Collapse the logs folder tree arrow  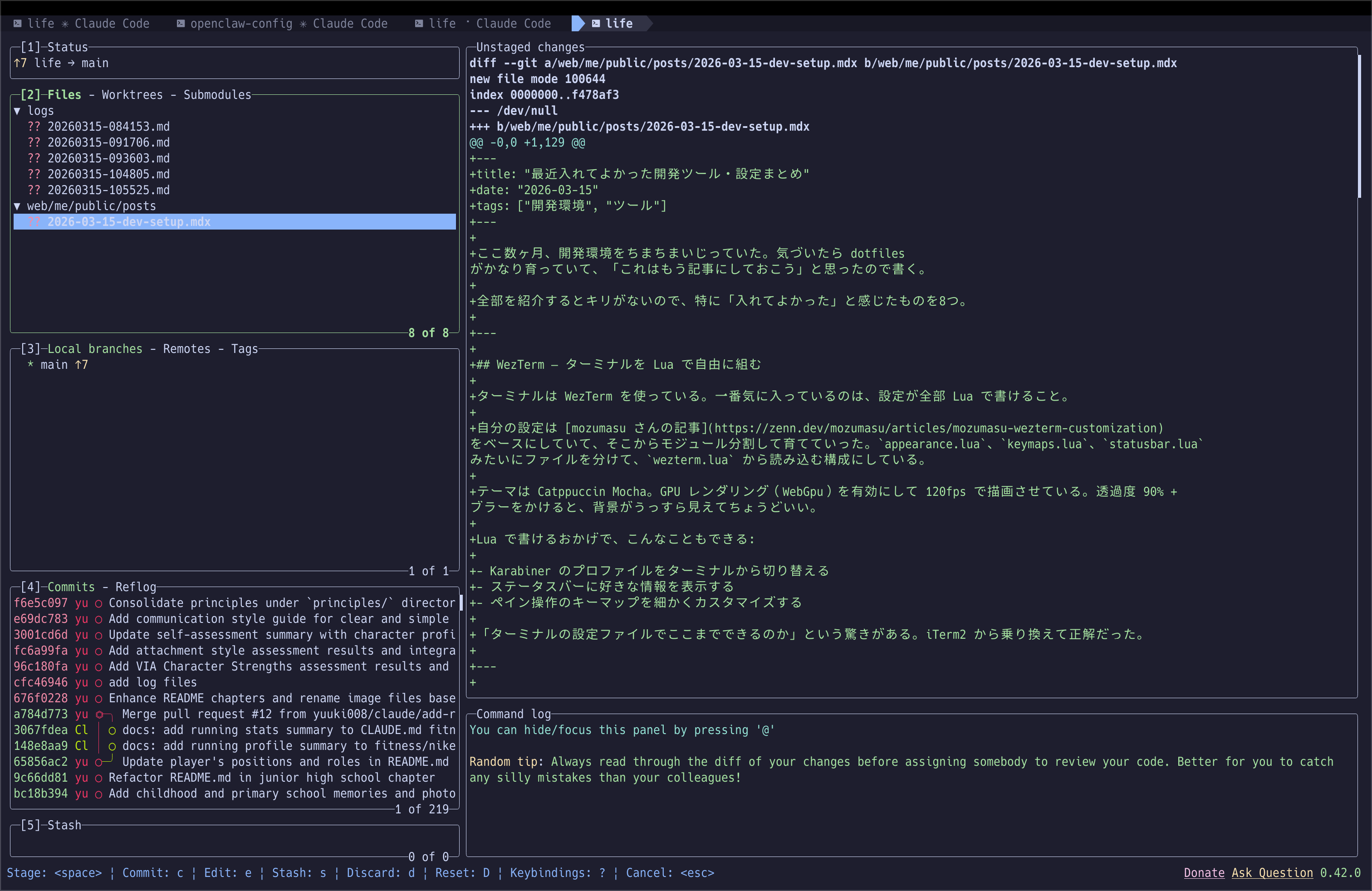click(17, 111)
